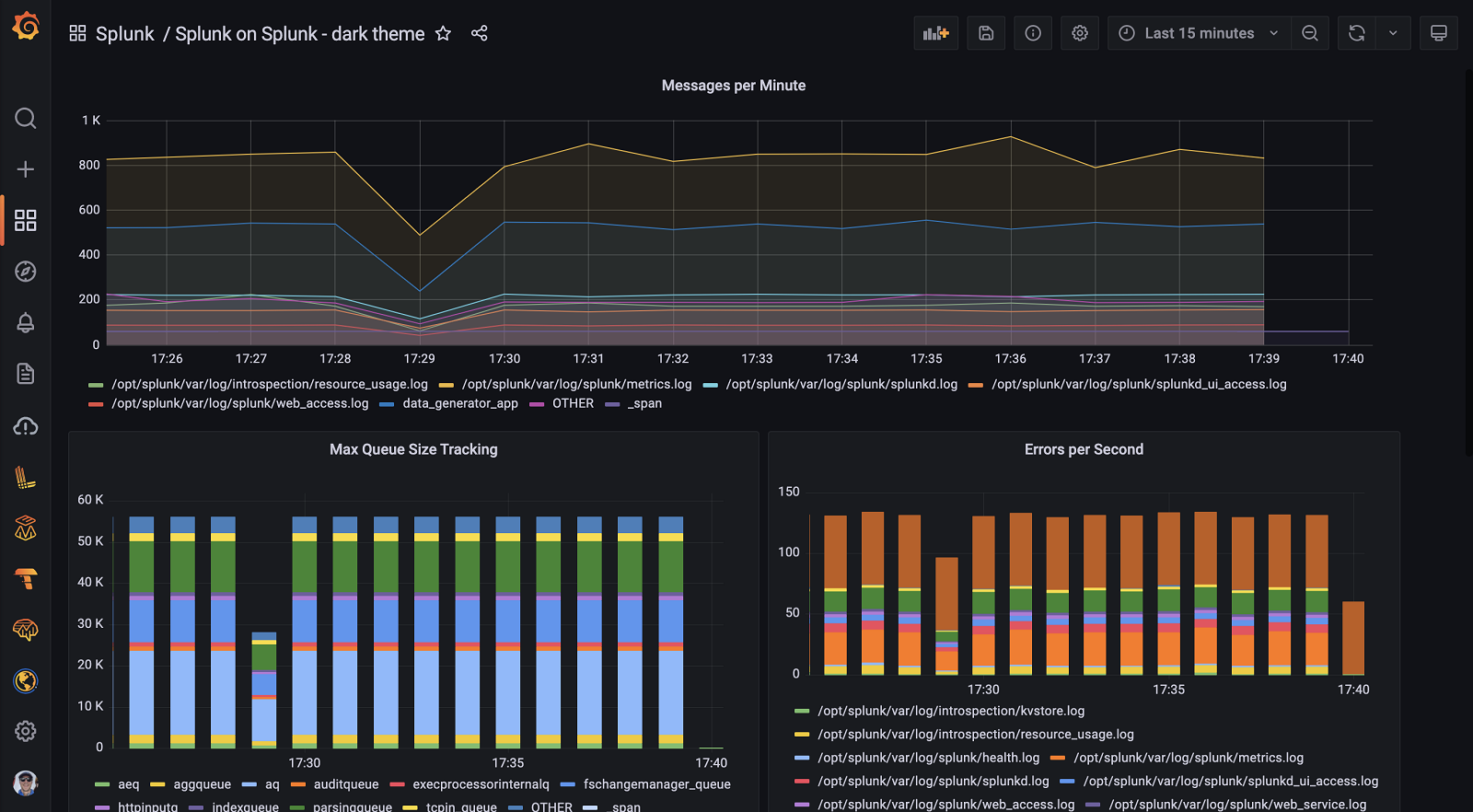Viewport: 1473px width, 812px height.
Task: Toggle the fschangemanager_queue series
Action: (x=657, y=784)
